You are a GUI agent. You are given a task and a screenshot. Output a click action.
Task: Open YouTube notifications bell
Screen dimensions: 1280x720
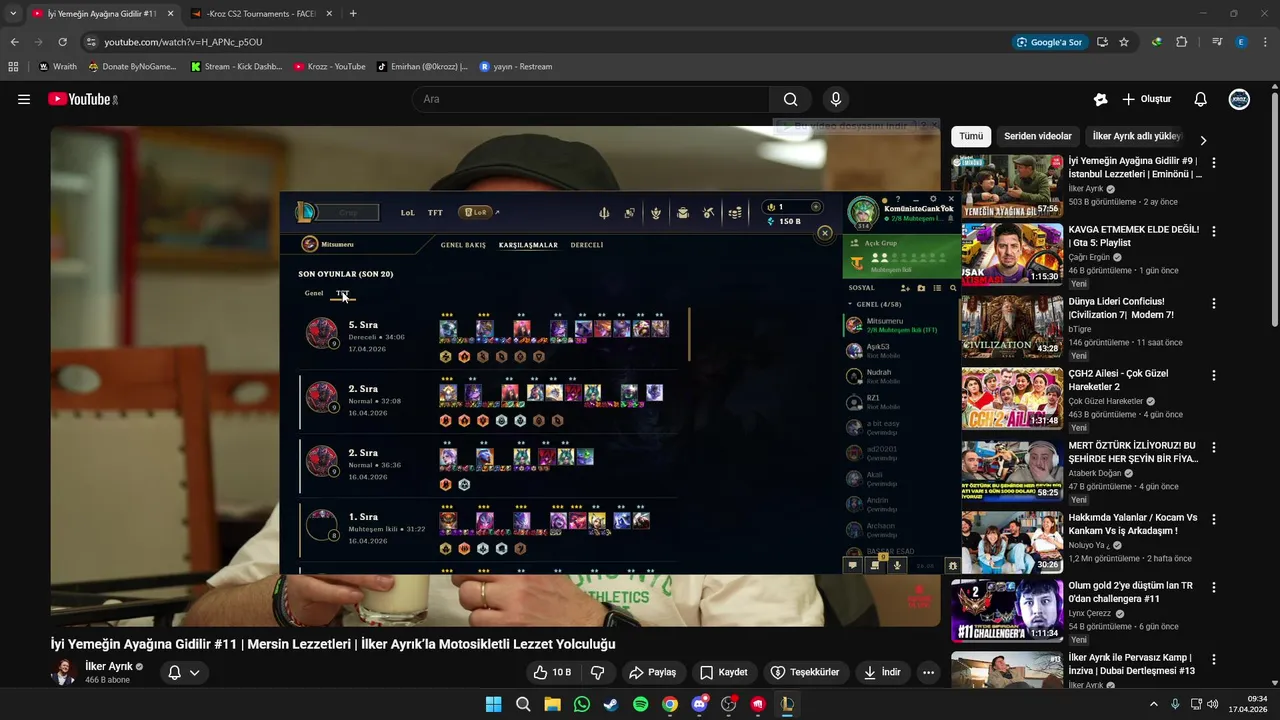[1201, 99]
